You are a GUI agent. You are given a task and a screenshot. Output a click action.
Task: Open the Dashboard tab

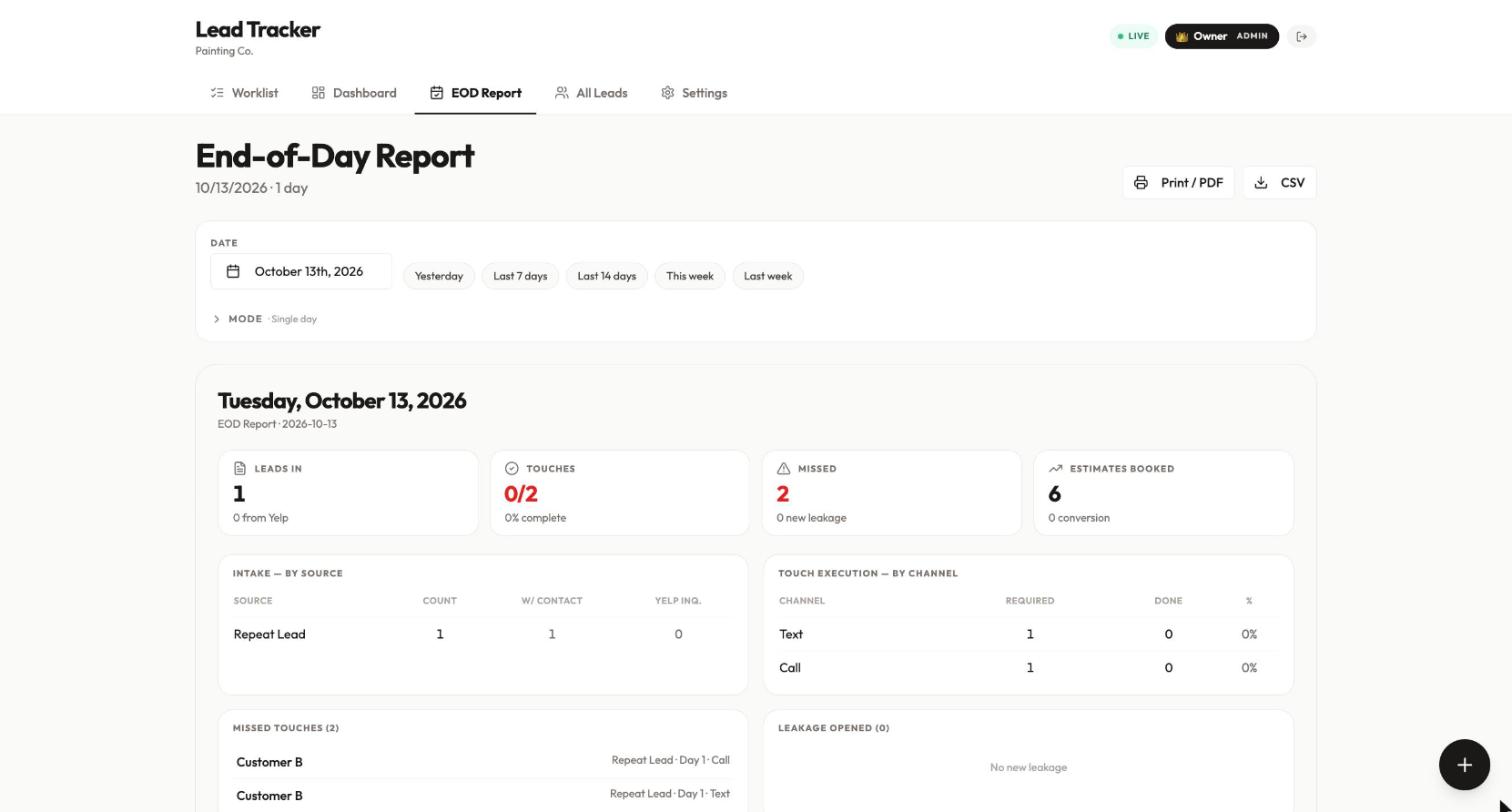click(354, 93)
